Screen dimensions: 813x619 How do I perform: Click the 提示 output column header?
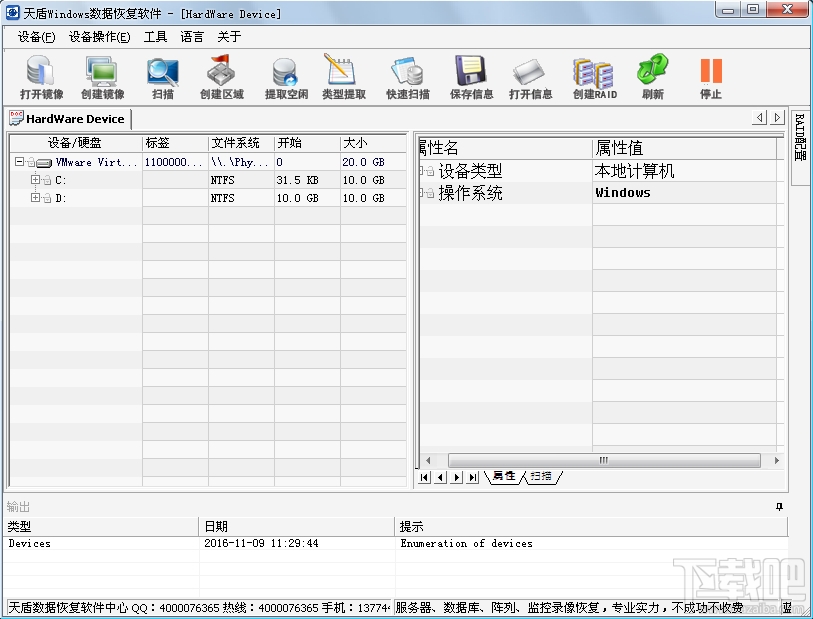(x=591, y=527)
